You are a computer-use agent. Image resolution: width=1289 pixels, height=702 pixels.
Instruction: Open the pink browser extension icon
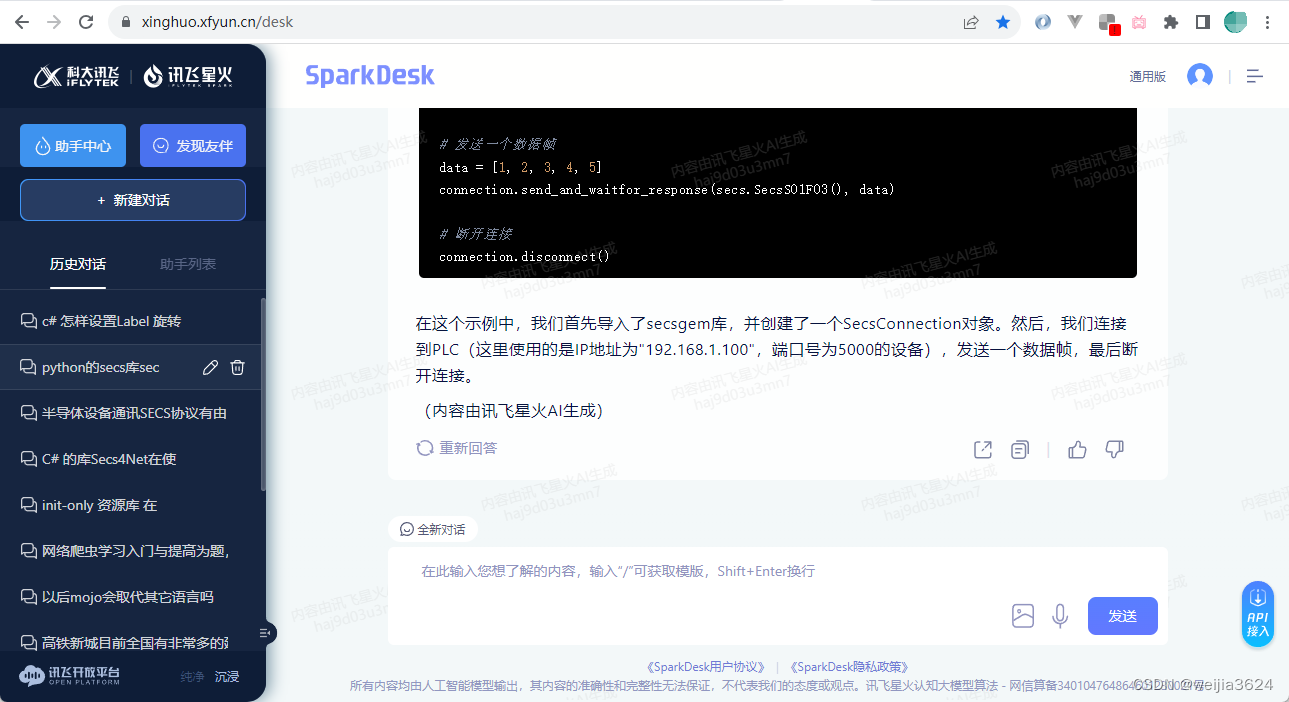[x=1139, y=21]
